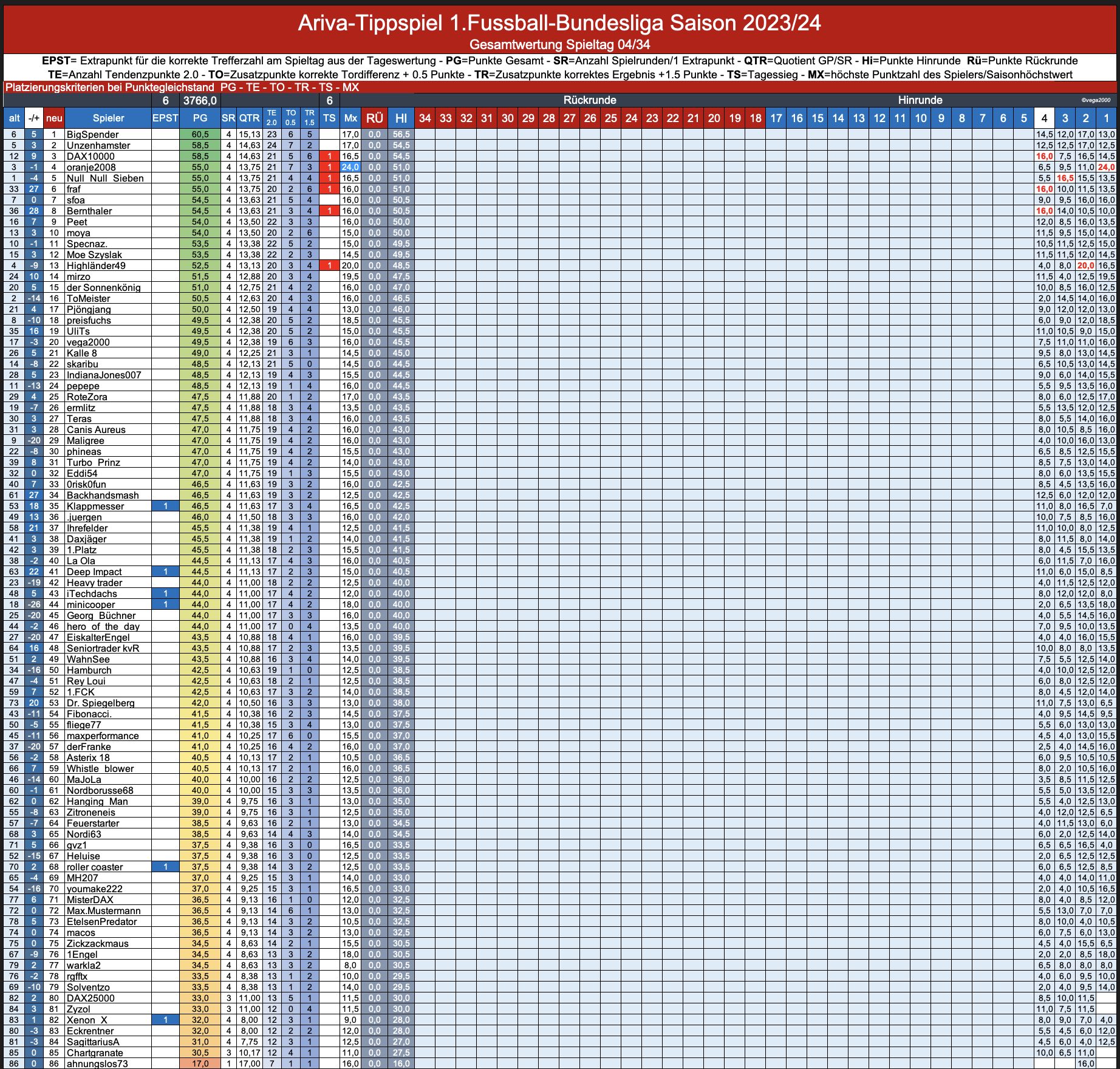Select player name 'Whistle_blower'
This screenshot has width=1120, height=1069.
pyautogui.click(x=100, y=768)
